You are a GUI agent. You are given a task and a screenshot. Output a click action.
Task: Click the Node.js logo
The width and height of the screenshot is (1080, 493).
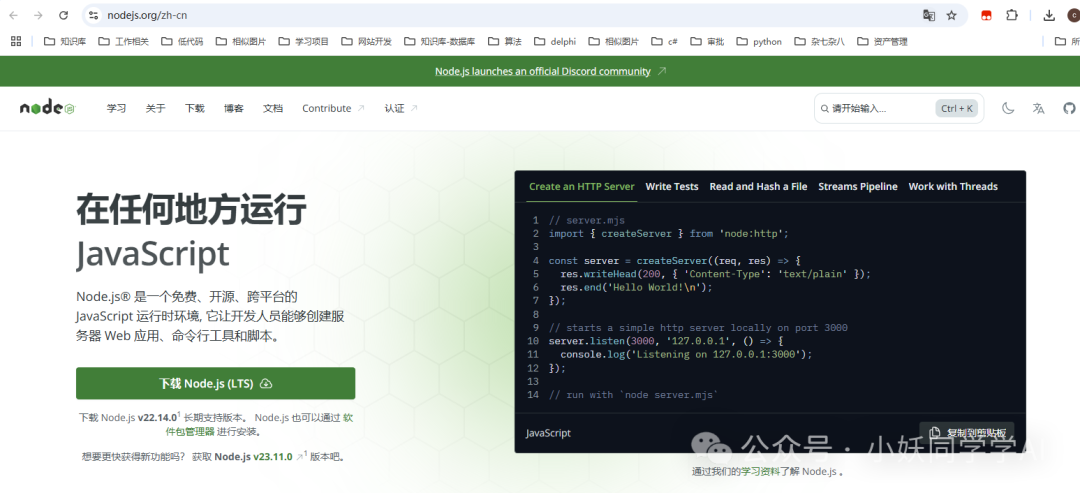47,108
